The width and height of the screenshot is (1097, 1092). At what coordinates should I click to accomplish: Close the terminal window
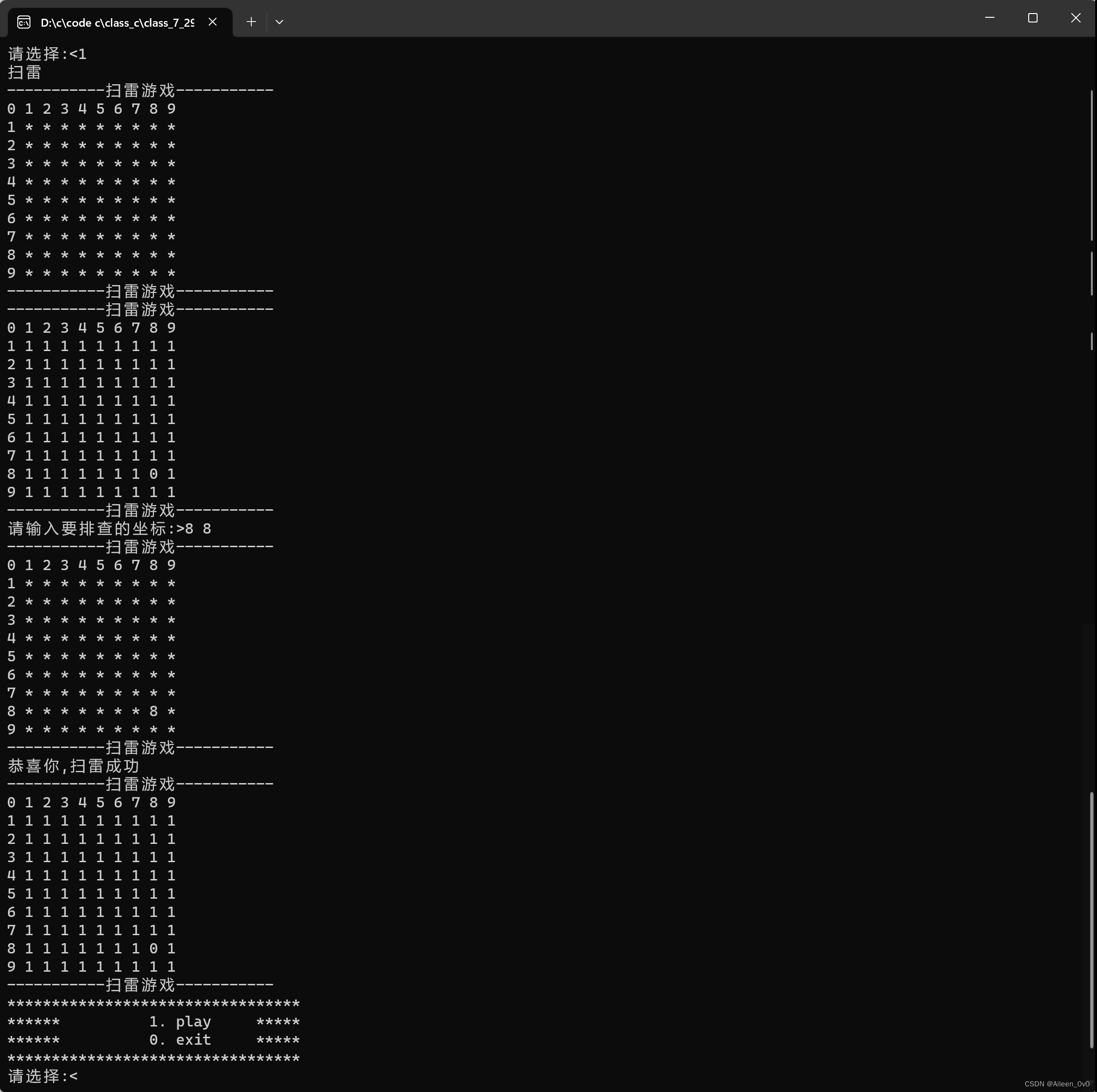point(1075,18)
